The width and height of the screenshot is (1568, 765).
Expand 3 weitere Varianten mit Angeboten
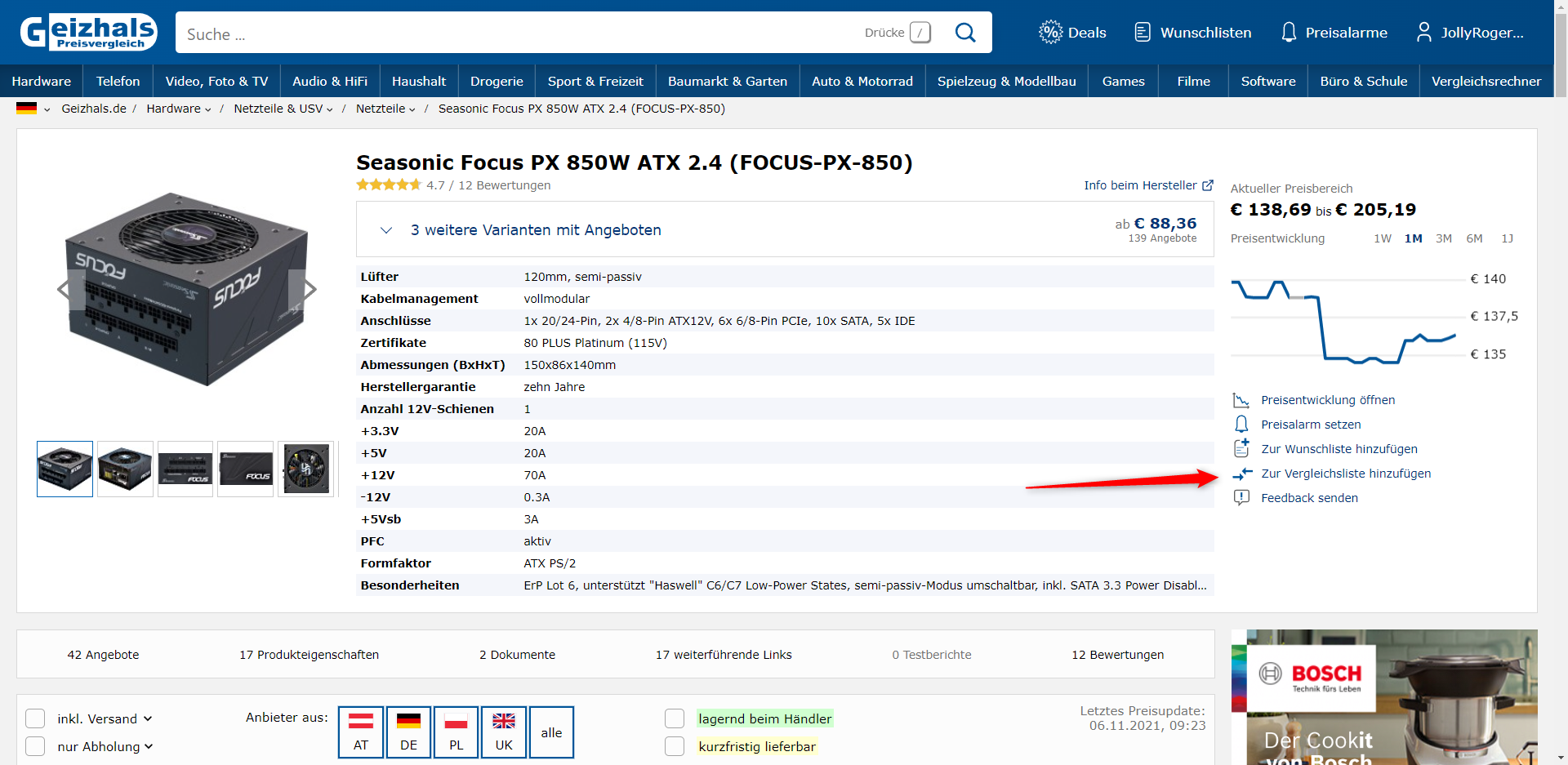click(784, 229)
